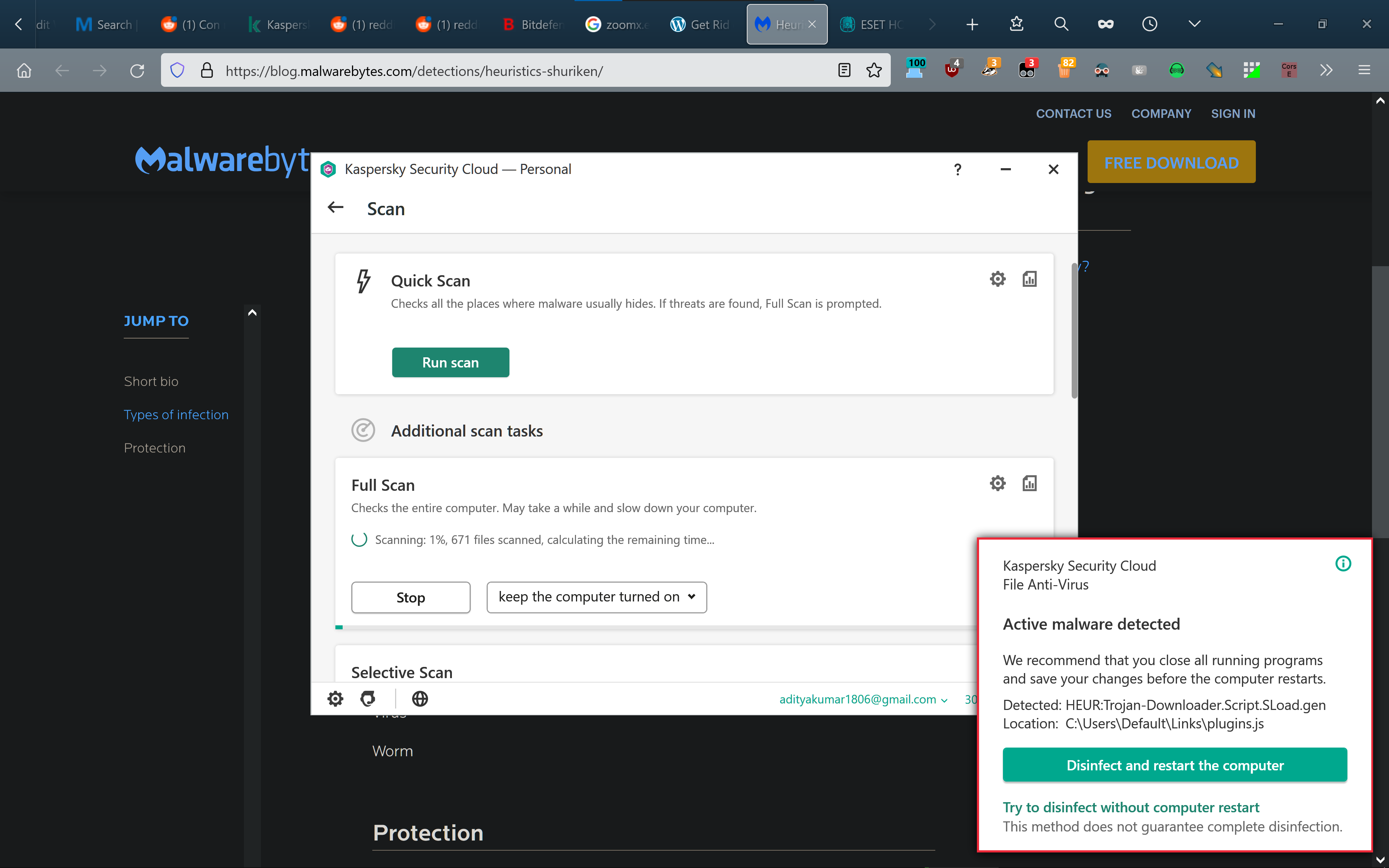Reload the current page
This screenshot has width=1389, height=868.
click(x=137, y=71)
